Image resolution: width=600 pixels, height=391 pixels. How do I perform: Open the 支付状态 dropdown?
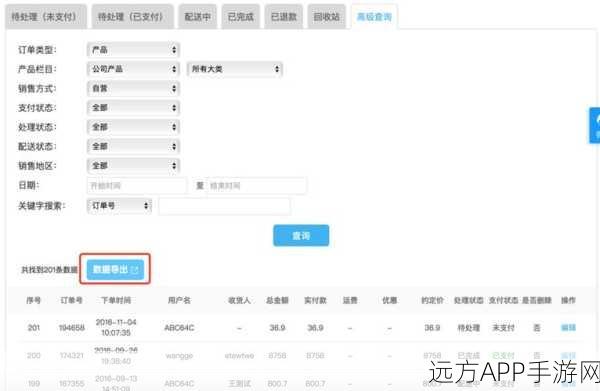[x=133, y=108]
